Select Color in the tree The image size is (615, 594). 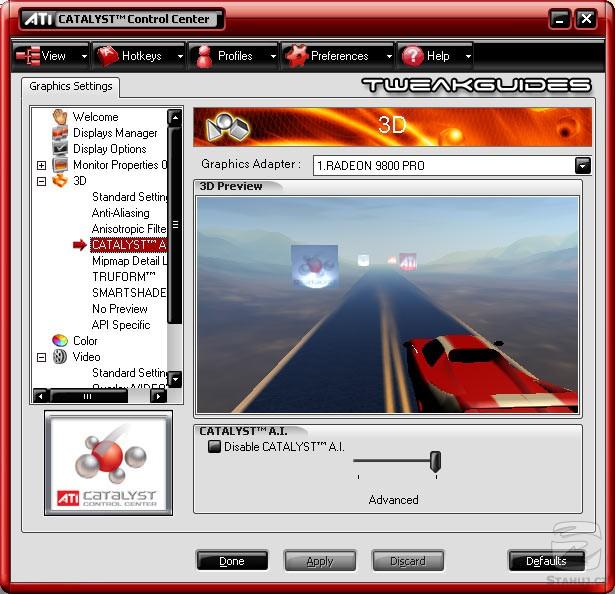[85, 341]
